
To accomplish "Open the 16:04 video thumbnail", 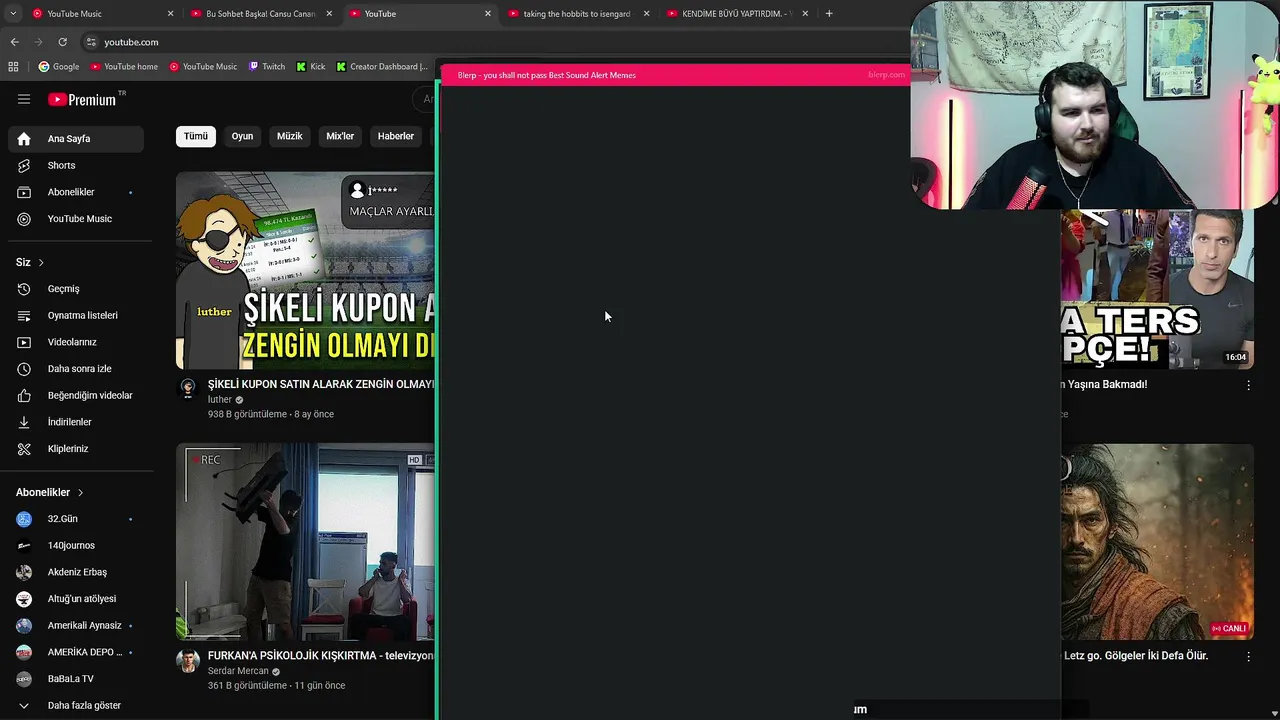I will (x=1157, y=289).
